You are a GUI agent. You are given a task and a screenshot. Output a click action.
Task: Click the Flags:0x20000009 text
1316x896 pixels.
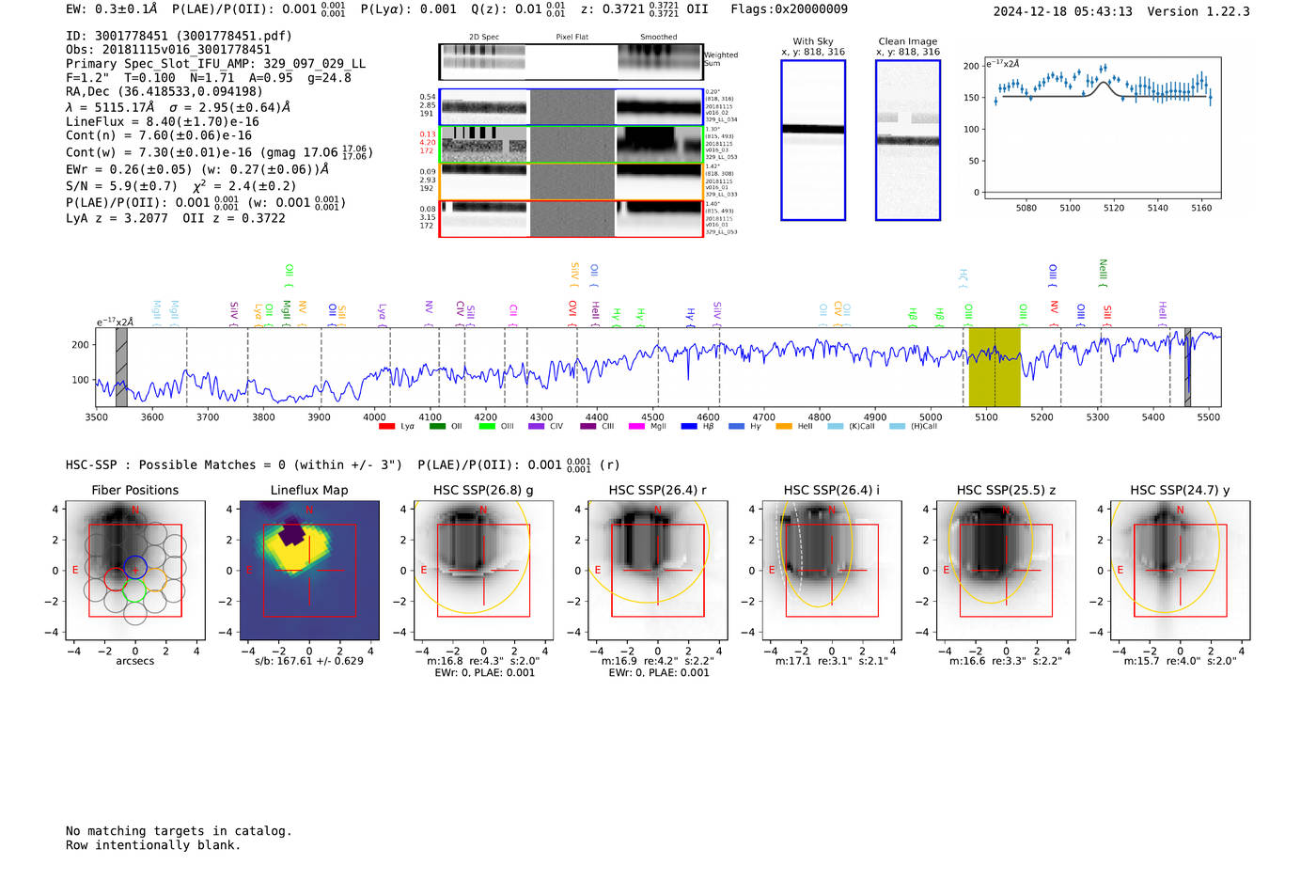(x=790, y=9)
